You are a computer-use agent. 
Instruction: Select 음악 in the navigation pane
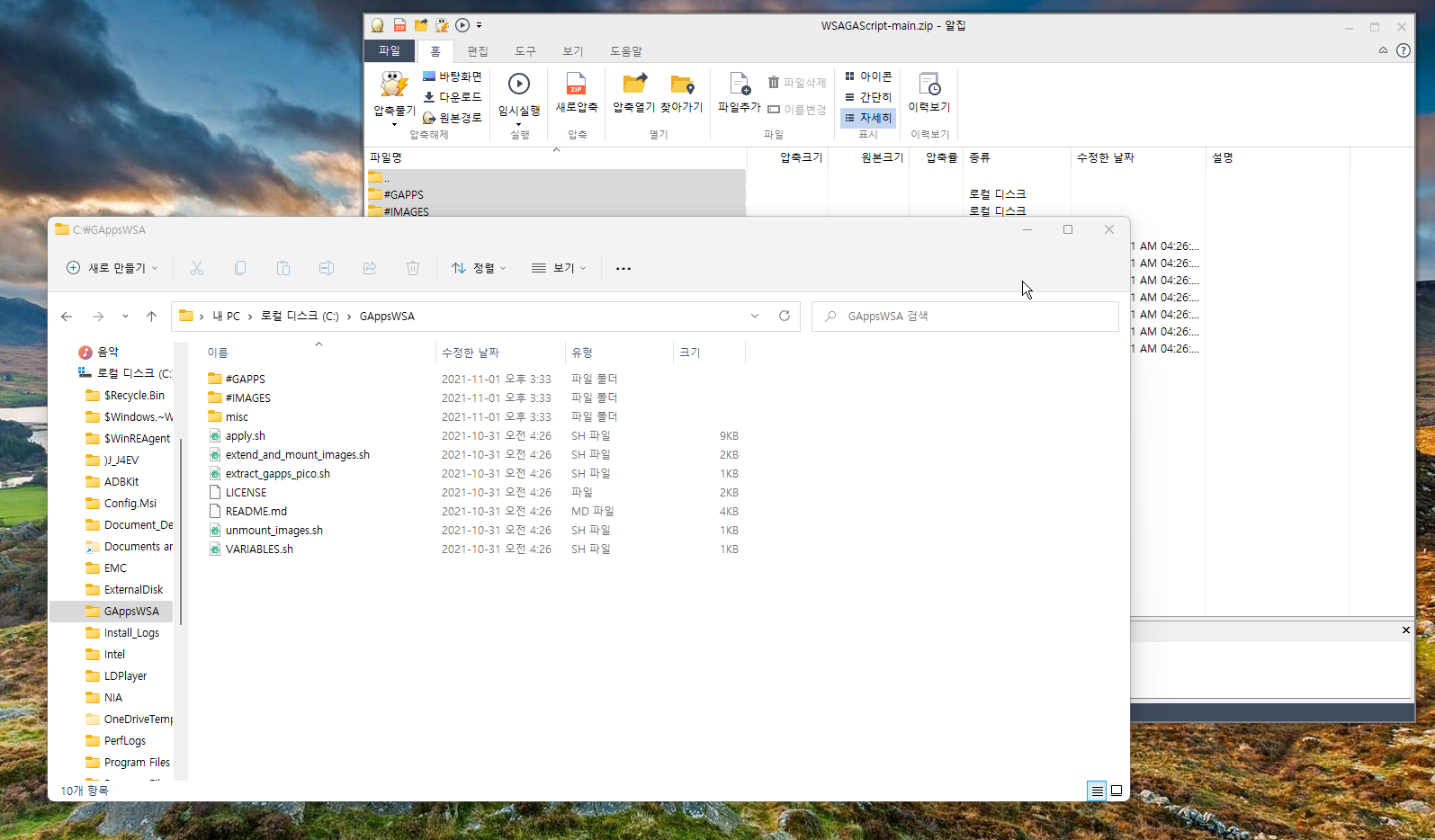(x=108, y=352)
